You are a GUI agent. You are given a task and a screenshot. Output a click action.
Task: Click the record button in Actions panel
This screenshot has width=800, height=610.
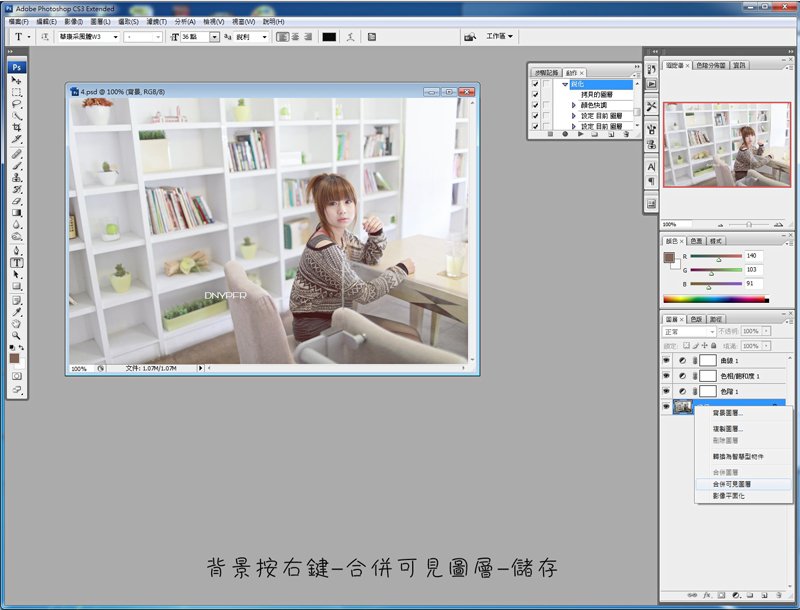[565, 134]
